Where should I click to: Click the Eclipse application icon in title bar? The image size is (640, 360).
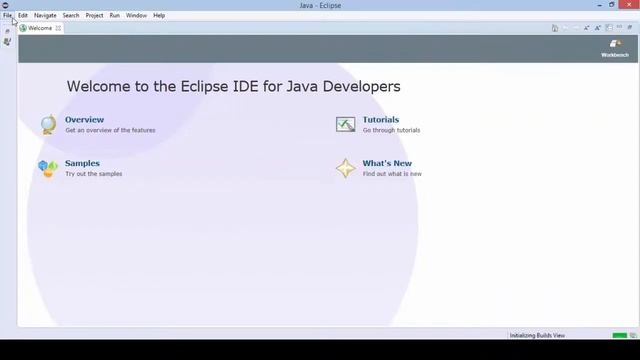pyautogui.click(x=5, y=5)
